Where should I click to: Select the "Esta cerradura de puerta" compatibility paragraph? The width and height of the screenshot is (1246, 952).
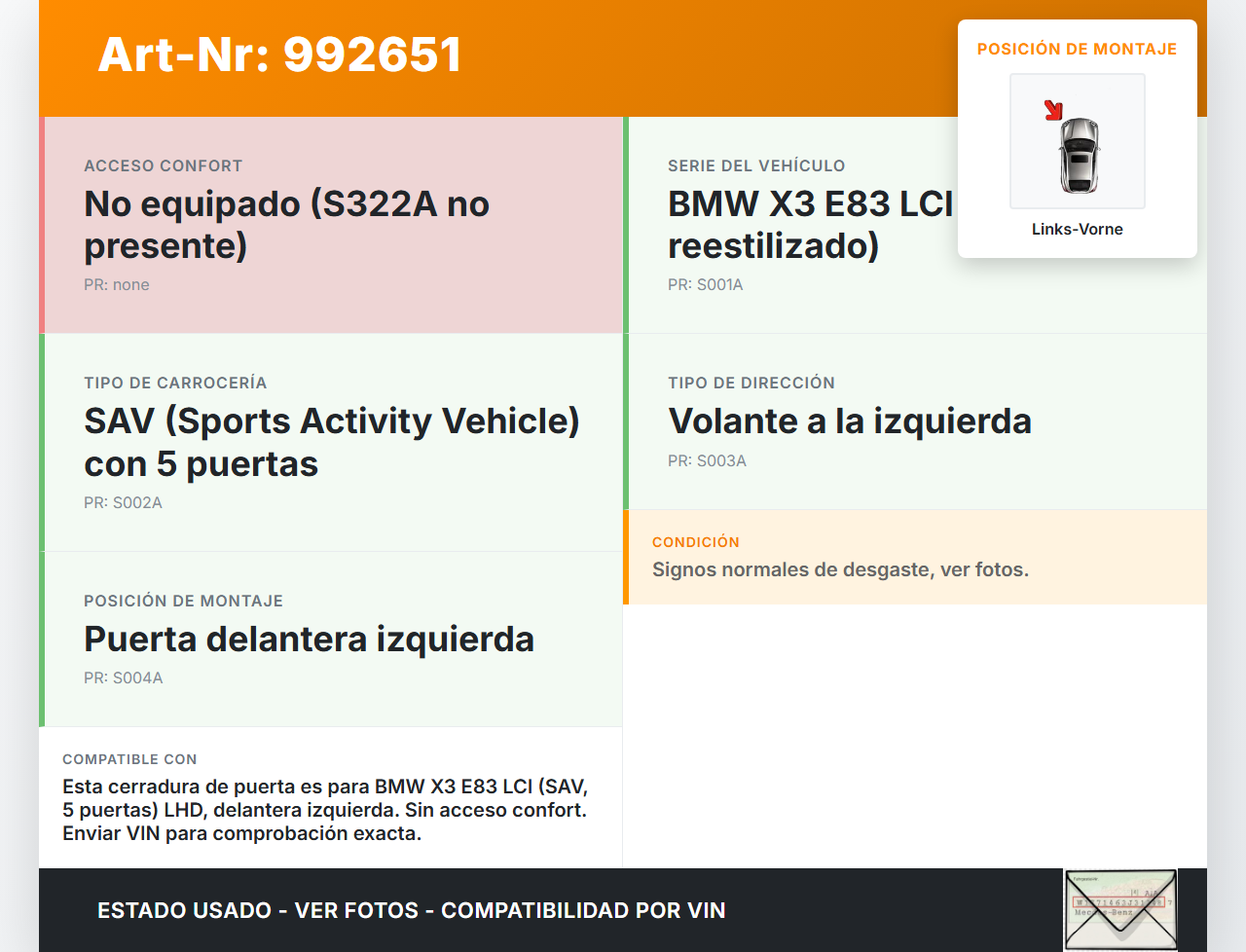coord(325,810)
